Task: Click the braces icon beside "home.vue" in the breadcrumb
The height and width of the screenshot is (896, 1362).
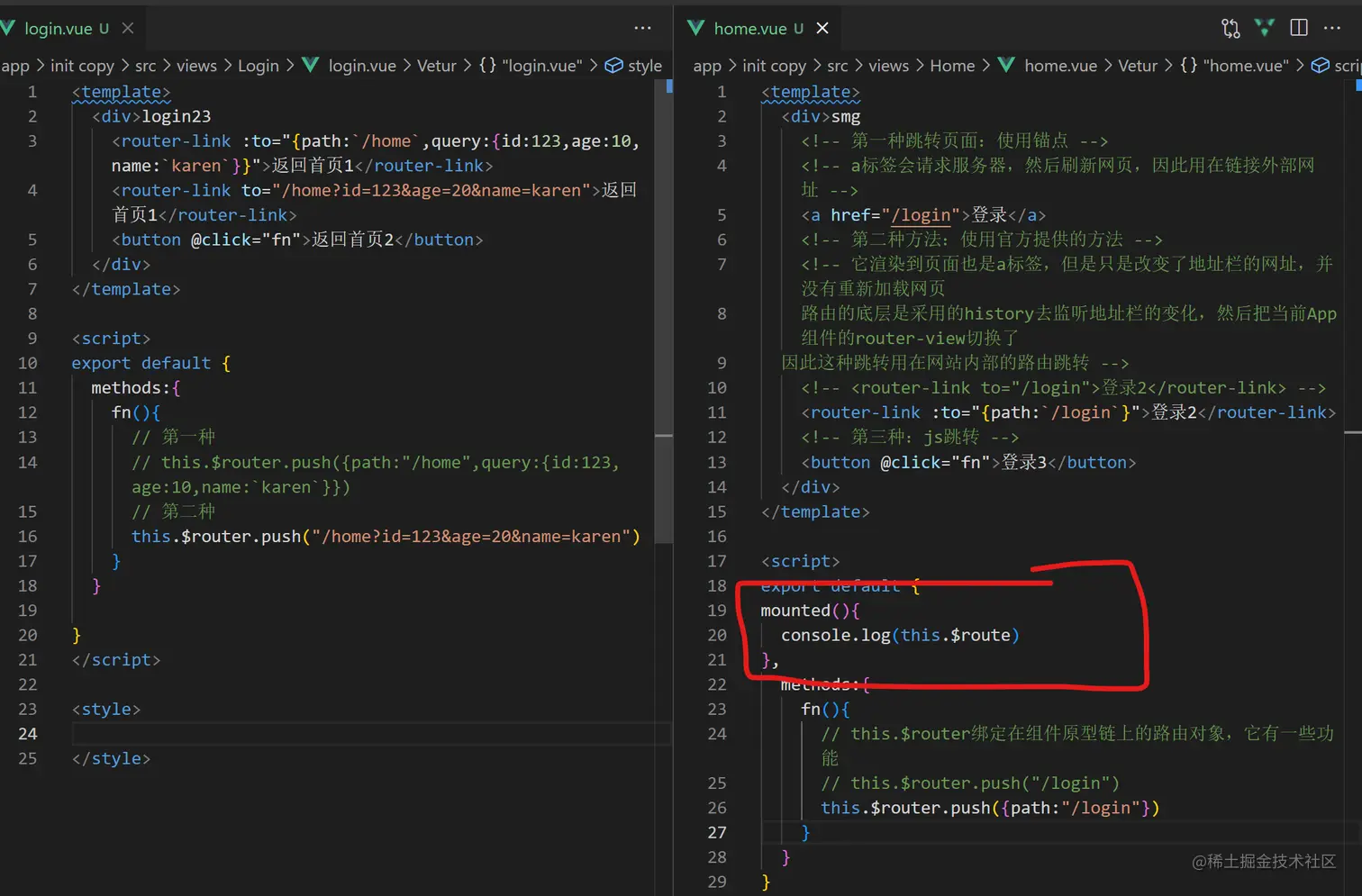Action: (x=1188, y=65)
